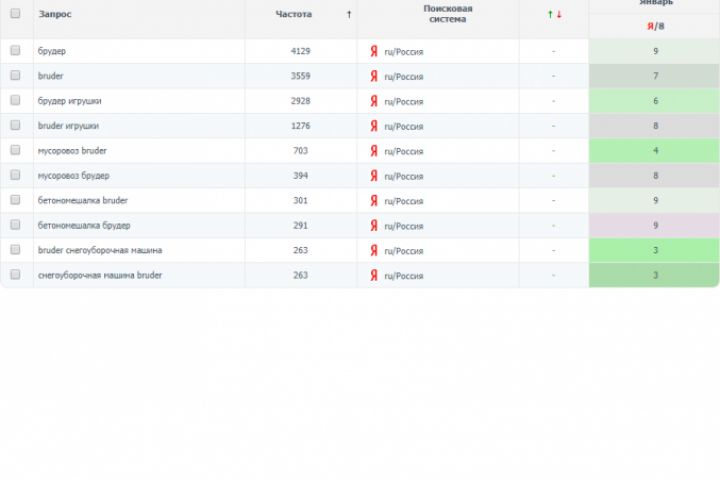Click the red Я icon under Январь

click(650, 26)
